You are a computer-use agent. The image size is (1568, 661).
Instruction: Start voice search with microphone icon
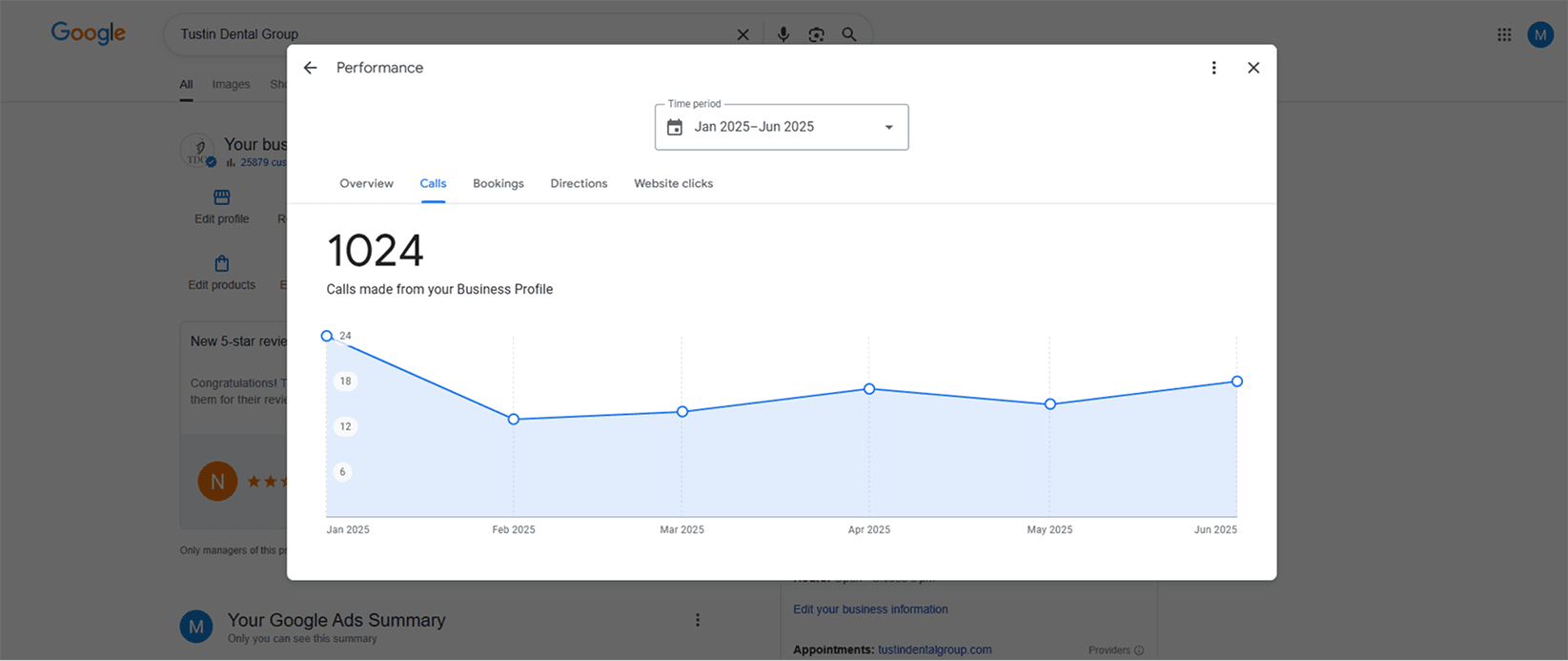click(x=784, y=34)
